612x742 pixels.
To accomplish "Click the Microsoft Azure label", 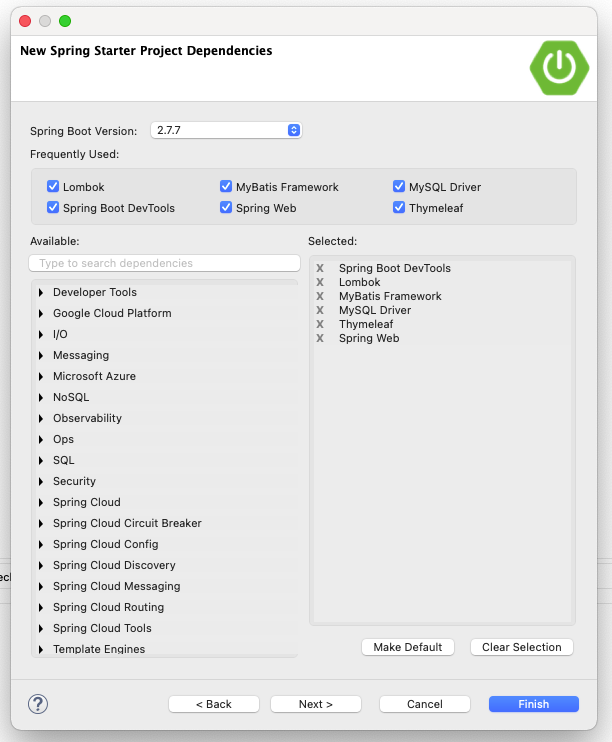I will [x=94, y=376].
